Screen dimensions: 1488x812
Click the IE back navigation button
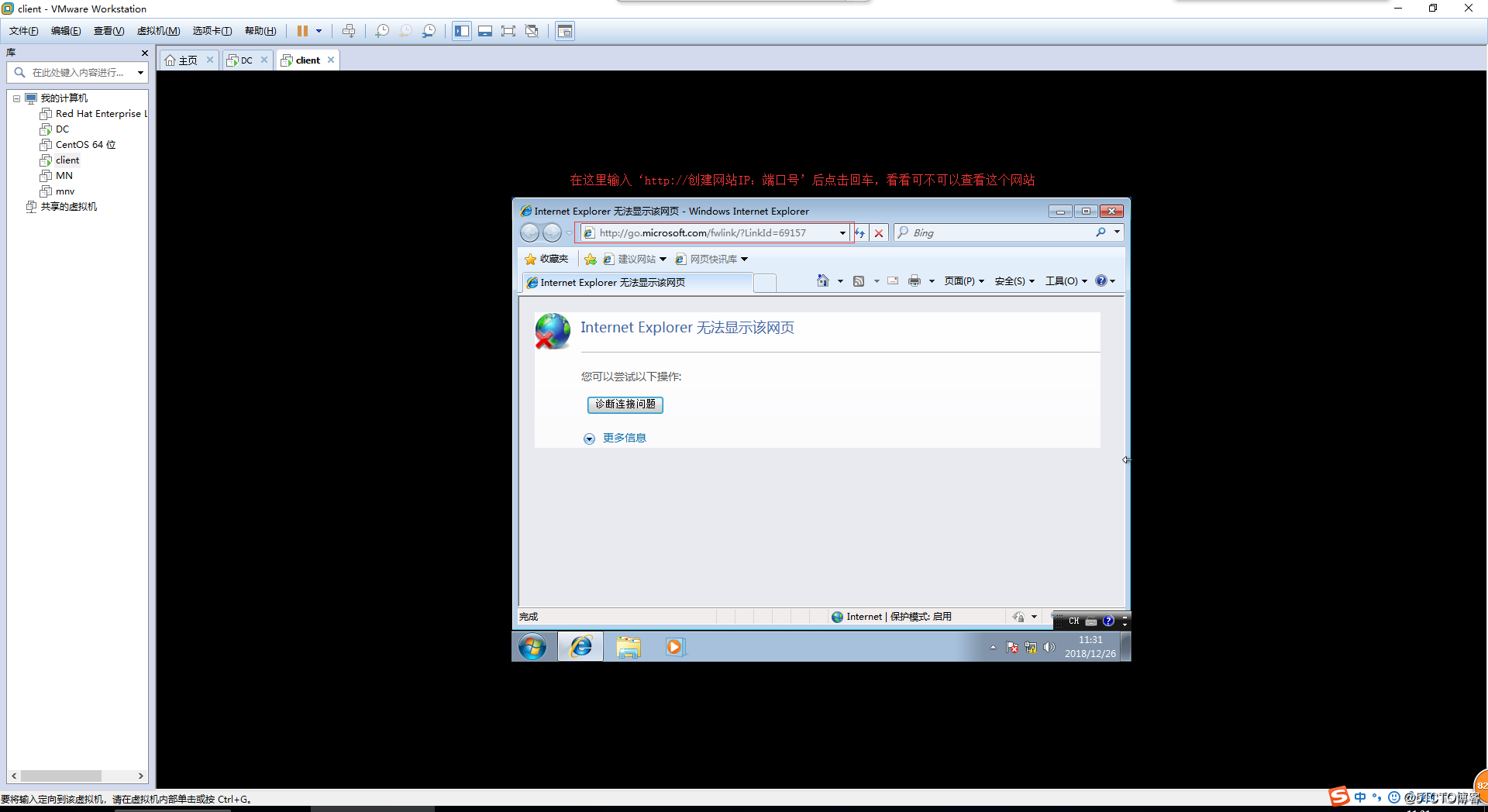click(529, 232)
